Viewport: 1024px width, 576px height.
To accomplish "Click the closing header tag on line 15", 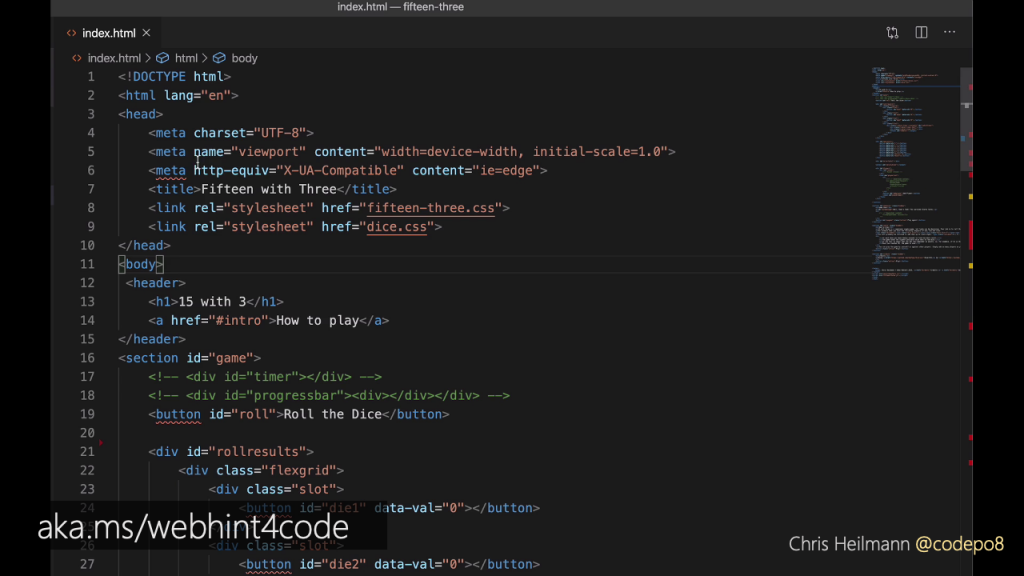I will tap(152, 340).
